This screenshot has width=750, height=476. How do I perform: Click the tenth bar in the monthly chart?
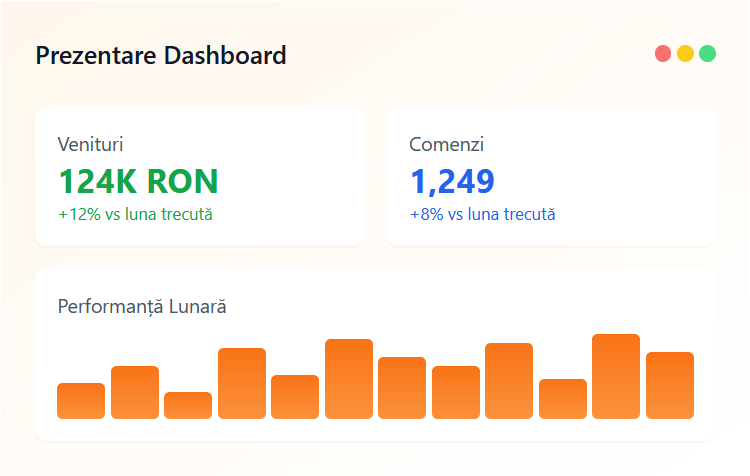563,399
